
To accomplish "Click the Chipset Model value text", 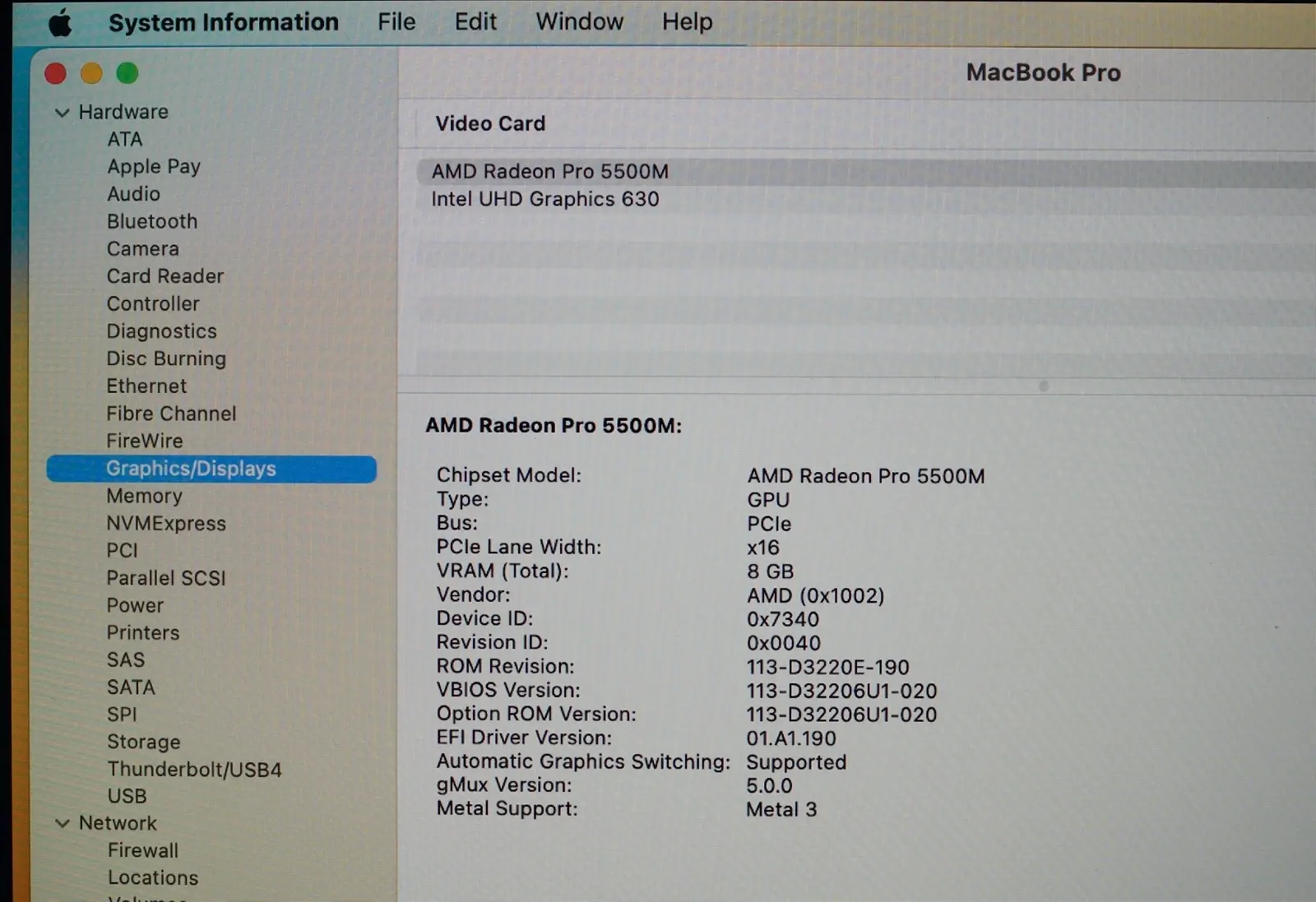I will click(865, 476).
